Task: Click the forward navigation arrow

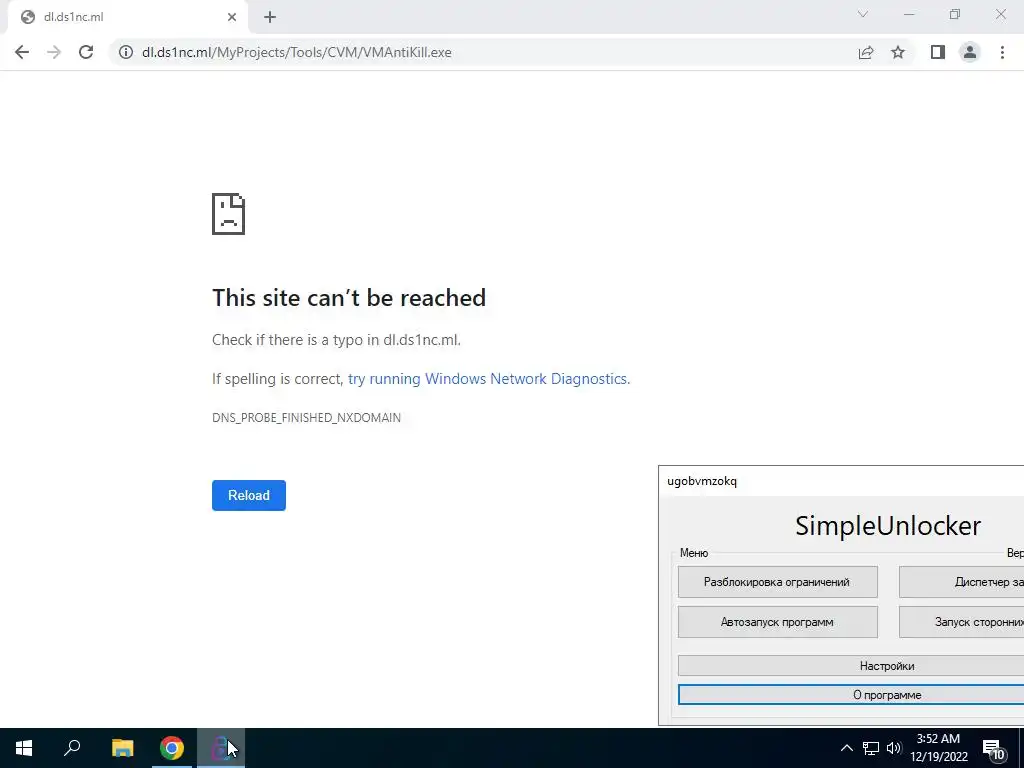Action: click(54, 52)
